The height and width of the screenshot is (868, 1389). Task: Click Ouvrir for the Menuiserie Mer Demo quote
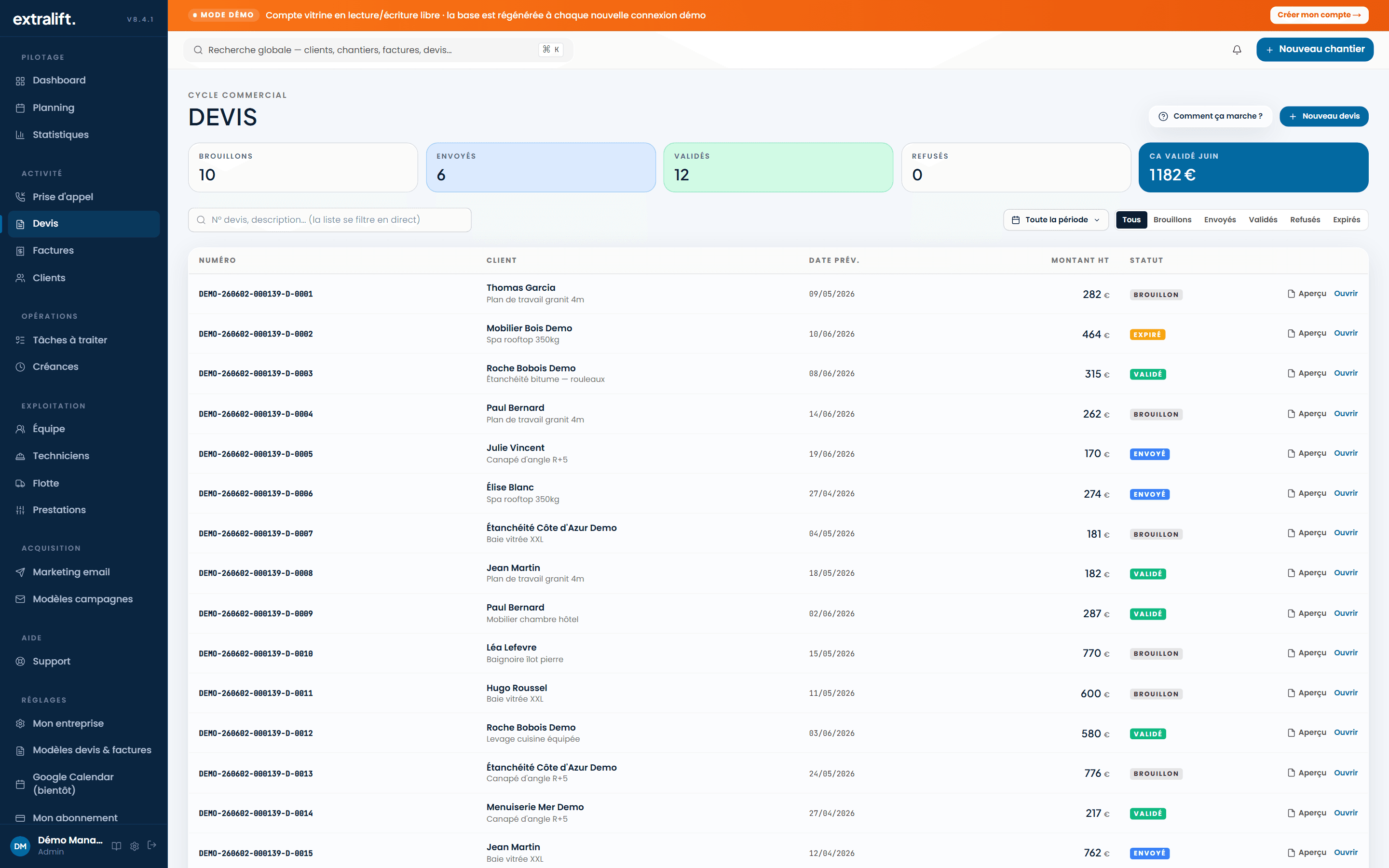click(x=1346, y=813)
